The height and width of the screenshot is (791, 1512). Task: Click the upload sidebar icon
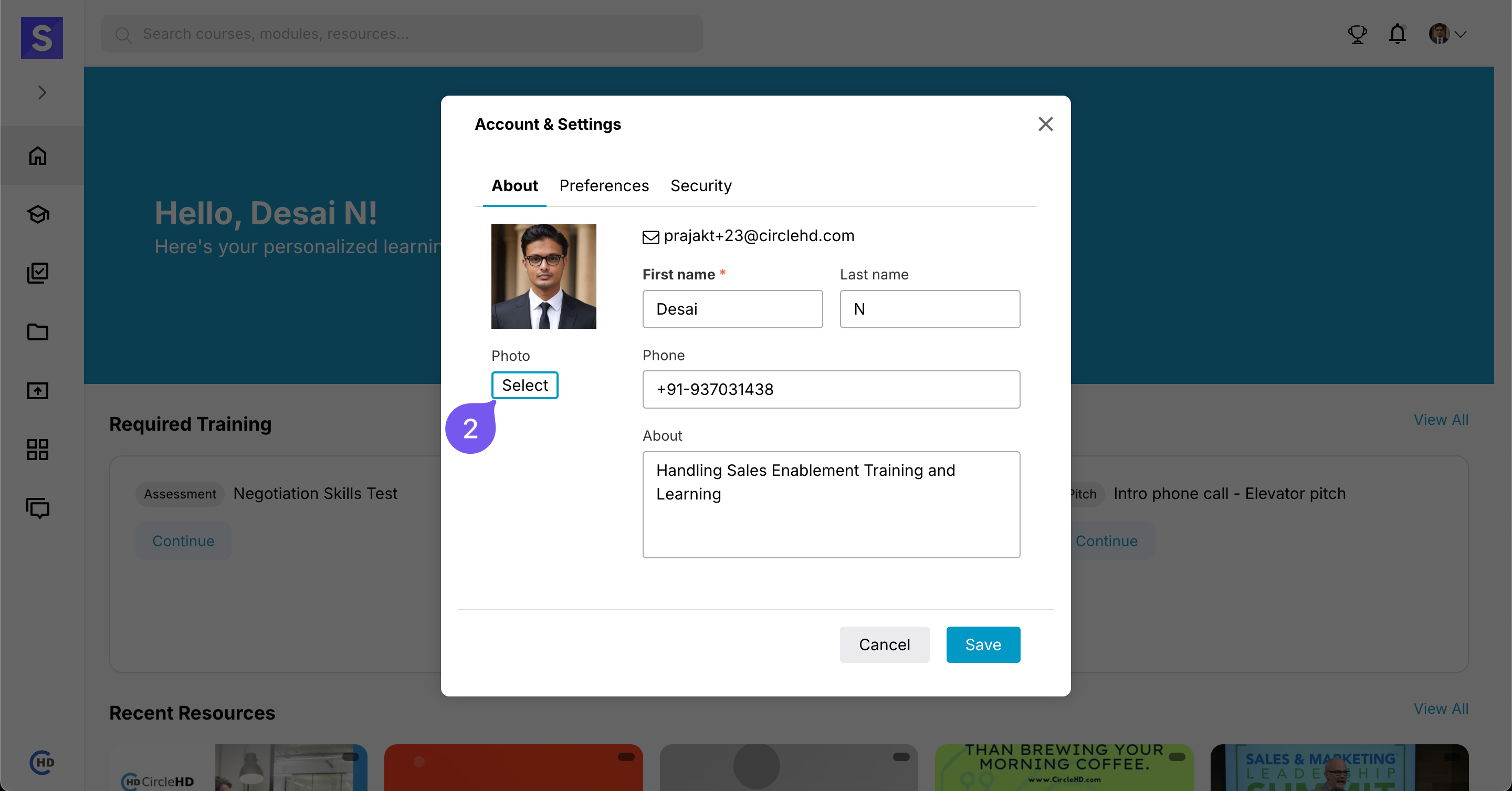tap(38, 390)
